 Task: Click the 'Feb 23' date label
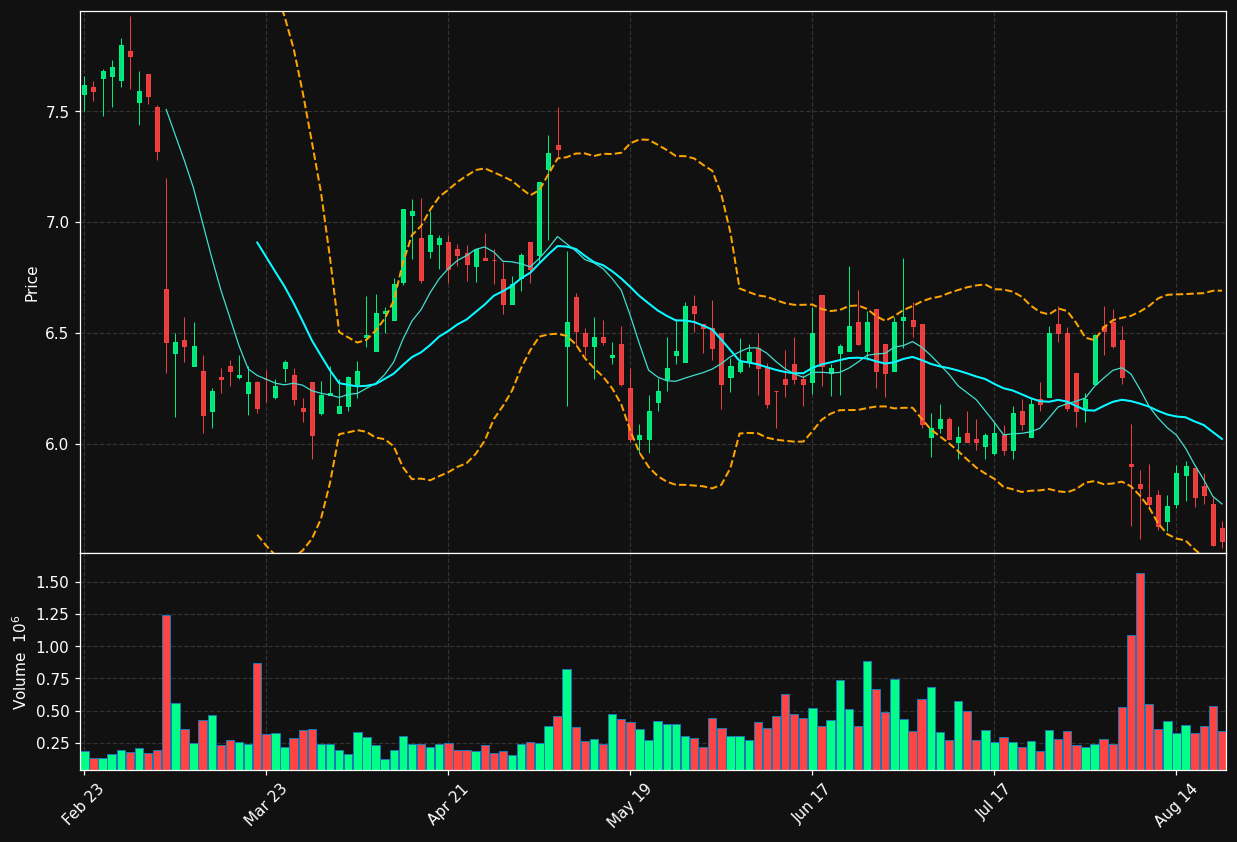click(82, 804)
